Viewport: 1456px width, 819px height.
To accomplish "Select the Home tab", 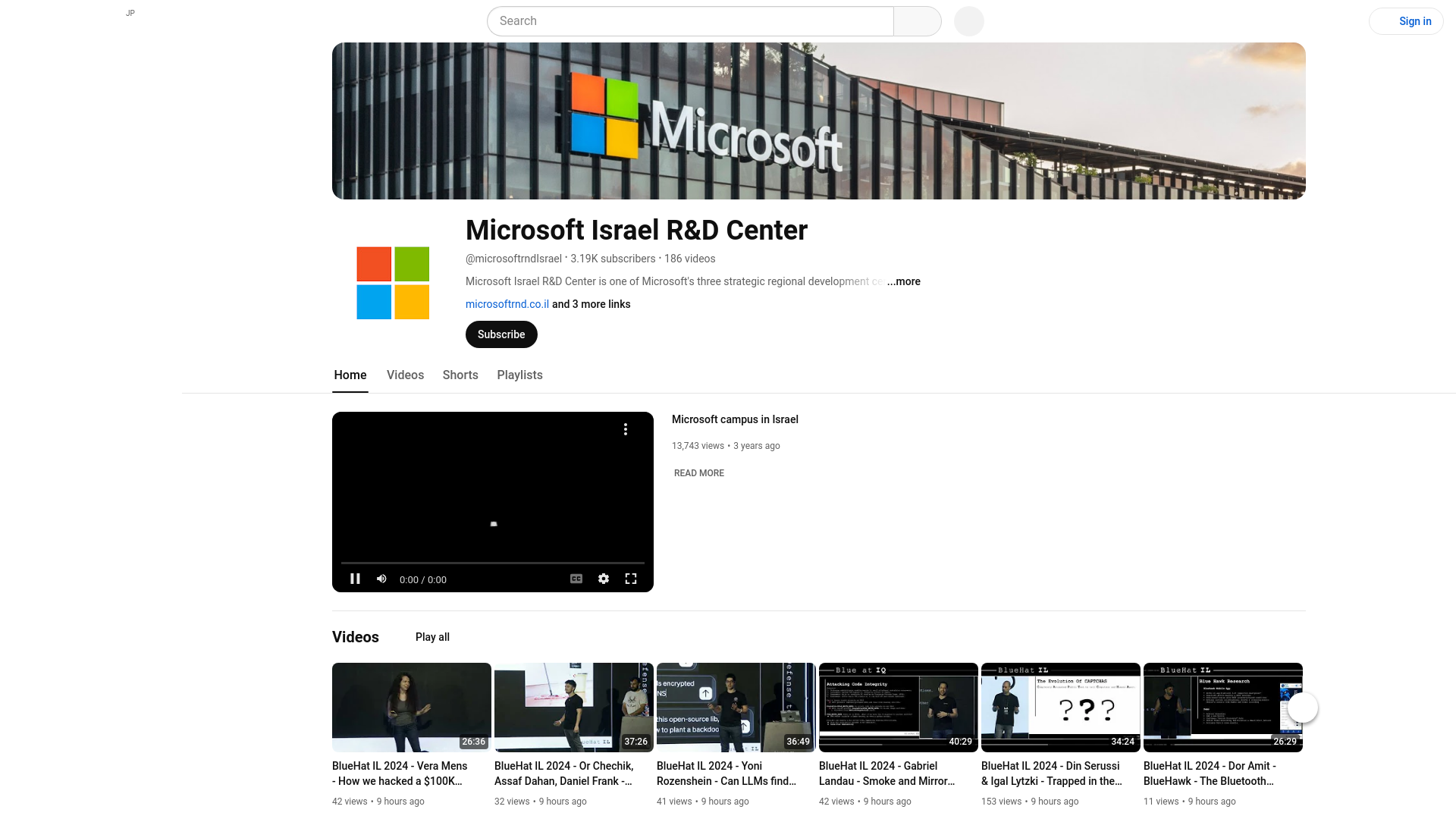I will [350, 375].
